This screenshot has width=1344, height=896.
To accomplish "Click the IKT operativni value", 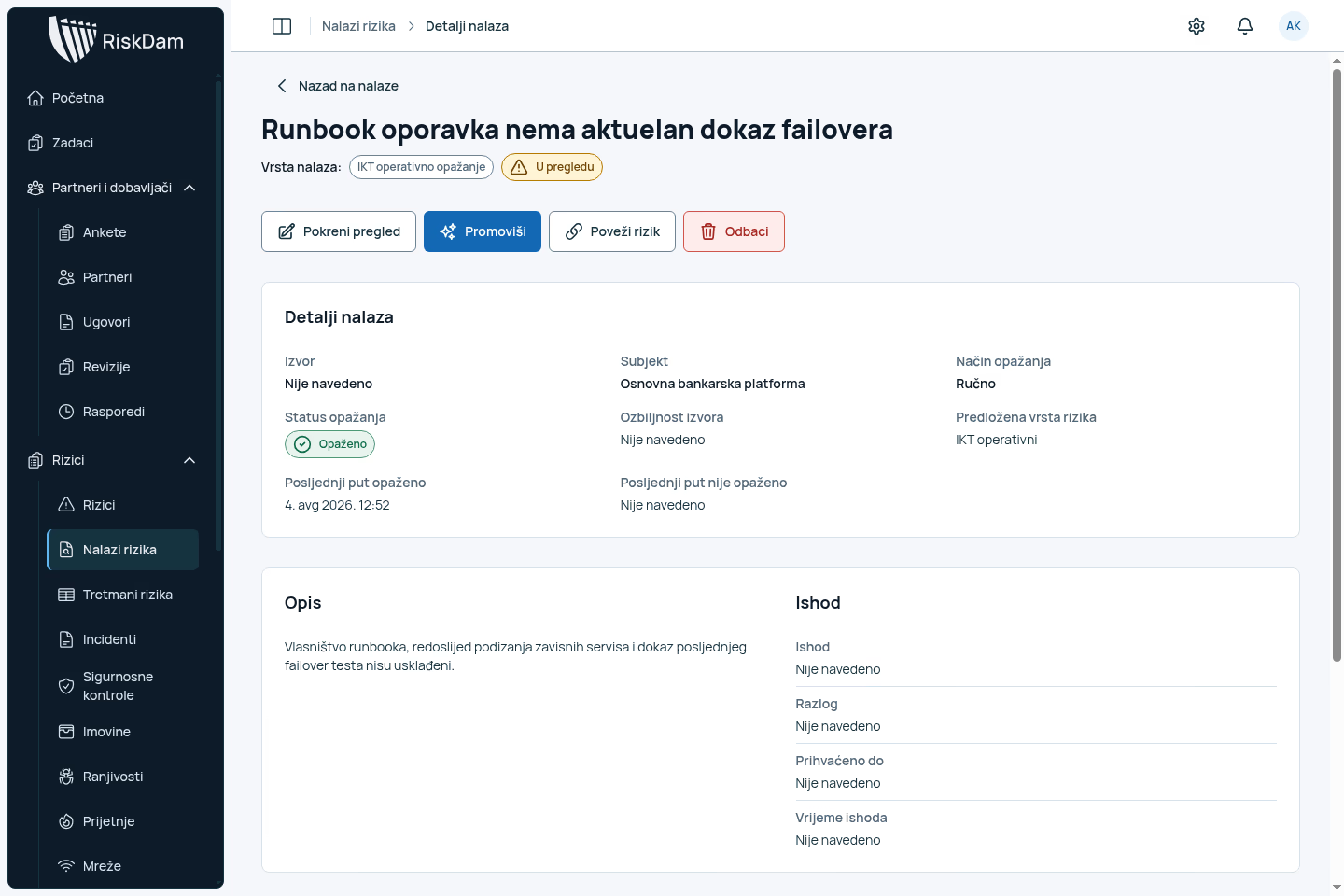I will 996,440.
